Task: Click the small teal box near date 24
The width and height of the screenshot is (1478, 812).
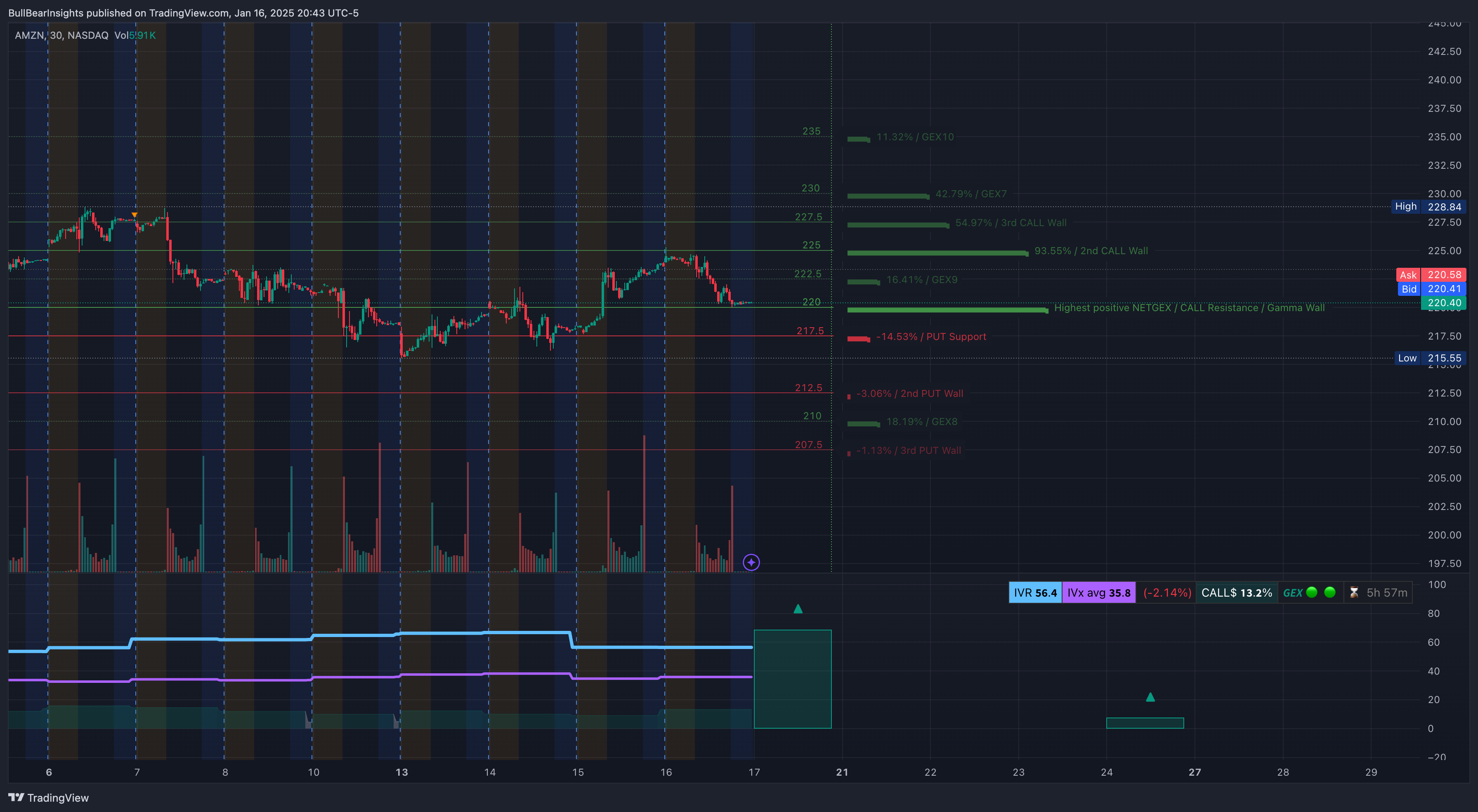Action: 1145,723
